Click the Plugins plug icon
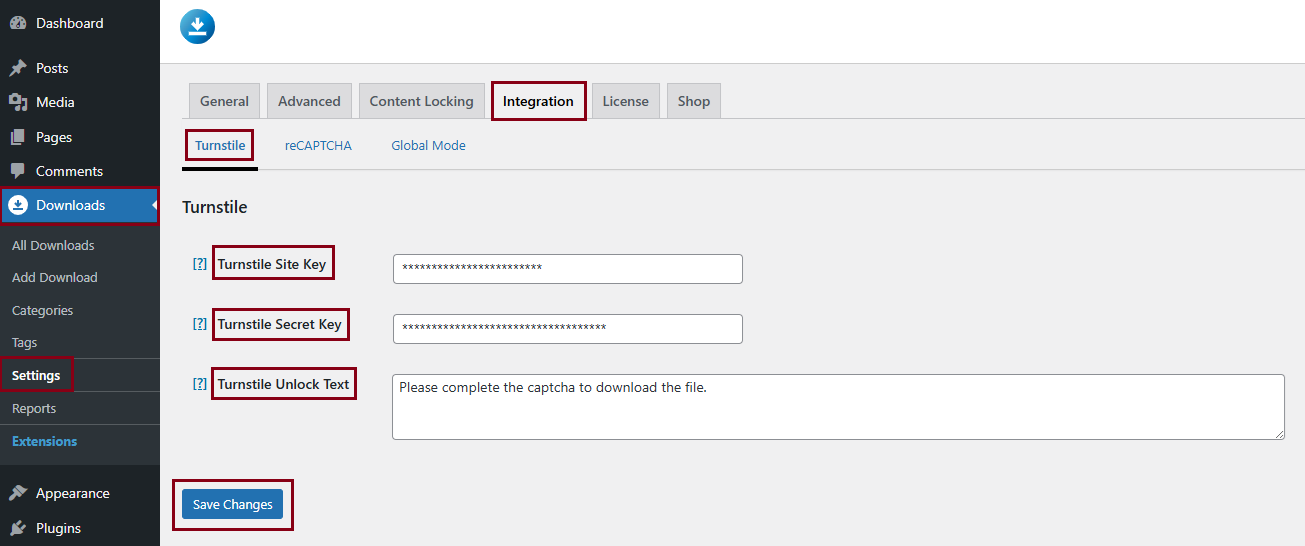The width and height of the screenshot is (1305, 546). pos(18,528)
